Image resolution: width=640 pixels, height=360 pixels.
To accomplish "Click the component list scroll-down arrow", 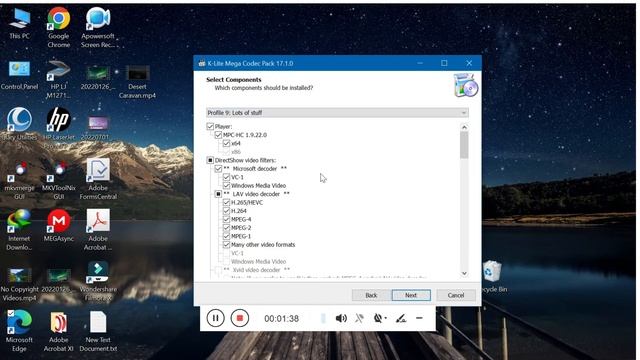I will pyautogui.click(x=464, y=273).
